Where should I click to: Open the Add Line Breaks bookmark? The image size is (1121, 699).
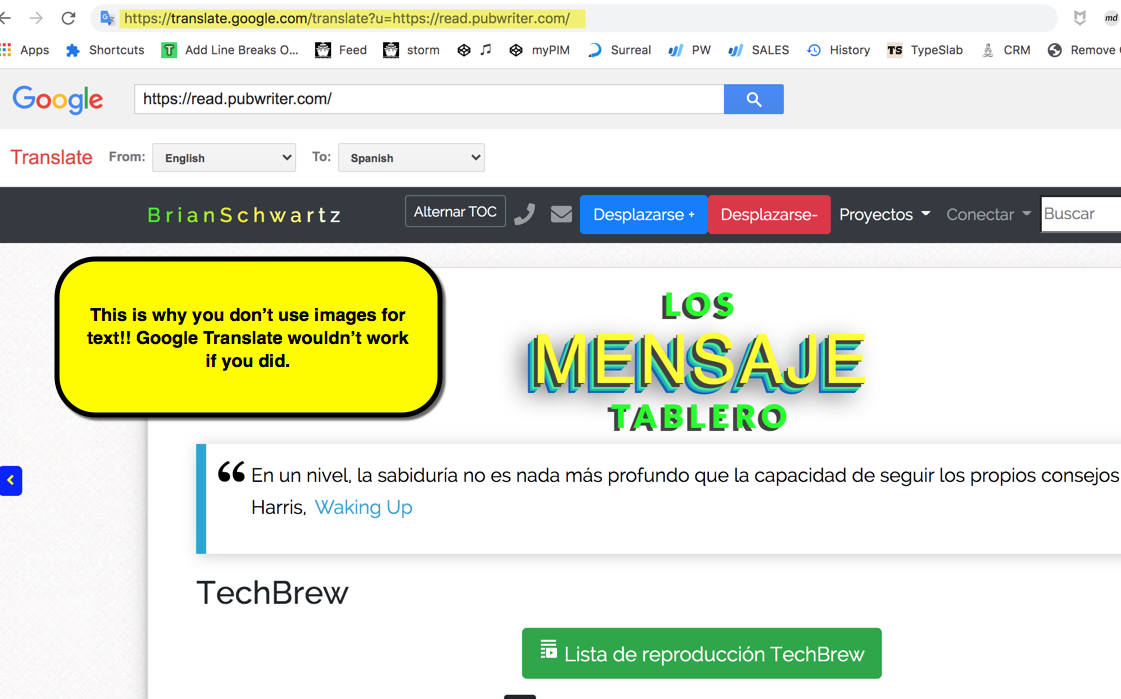tap(229, 50)
